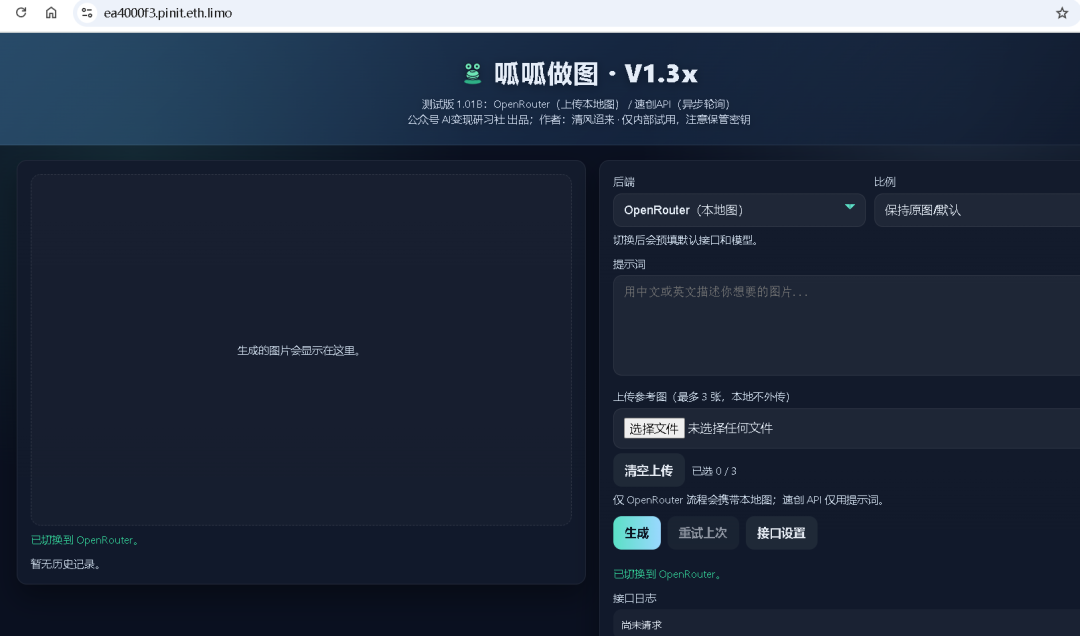Click the address bar URL ea4000f3.pinit.eth.limo
Image resolution: width=1080 pixels, height=636 pixels.
click(167, 13)
